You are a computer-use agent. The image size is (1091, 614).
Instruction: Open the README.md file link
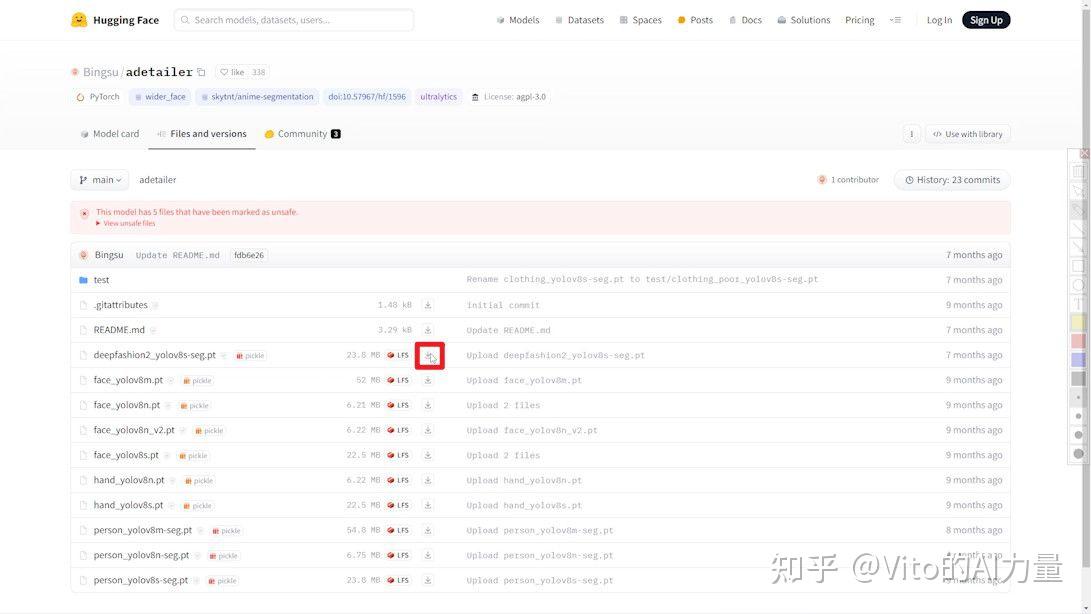119,330
